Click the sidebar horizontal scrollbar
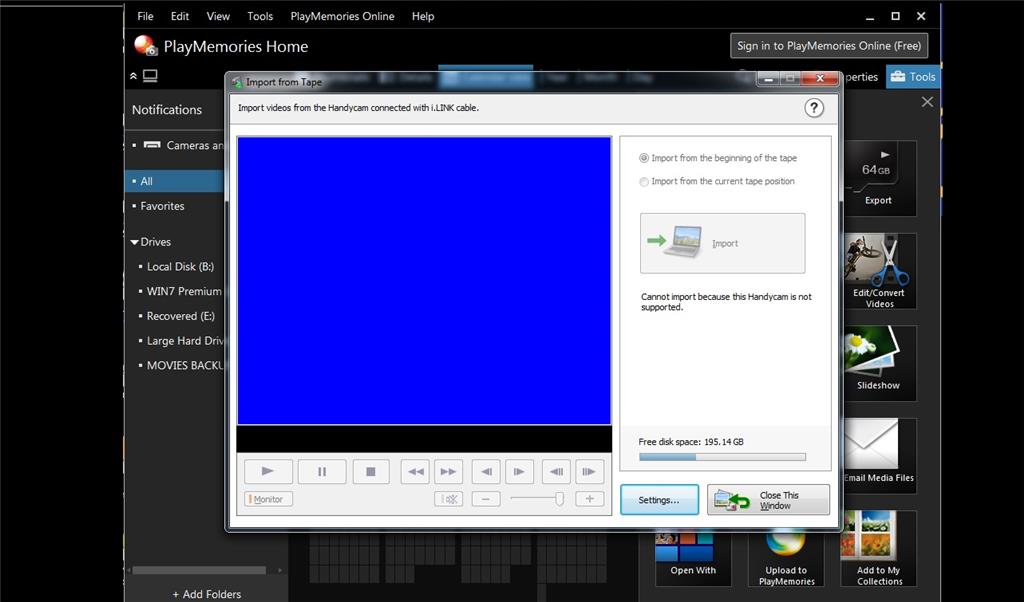The height and width of the screenshot is (602, 1024). click(199, 570)
